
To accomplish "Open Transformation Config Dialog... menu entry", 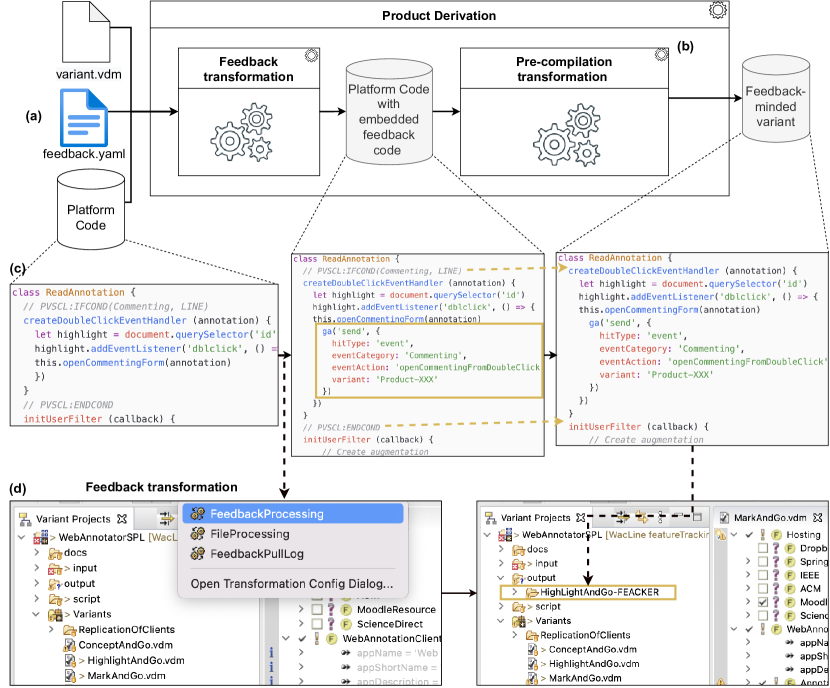I will pyautogui.click(x=292, y=584).
